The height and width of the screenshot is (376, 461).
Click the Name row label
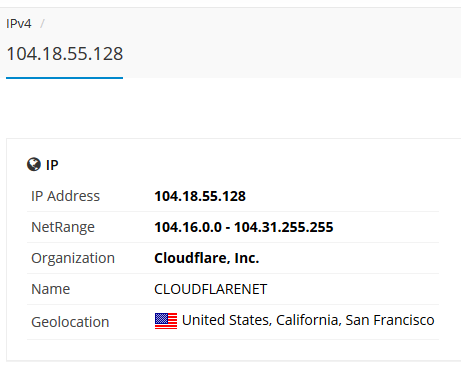[51, 289]
